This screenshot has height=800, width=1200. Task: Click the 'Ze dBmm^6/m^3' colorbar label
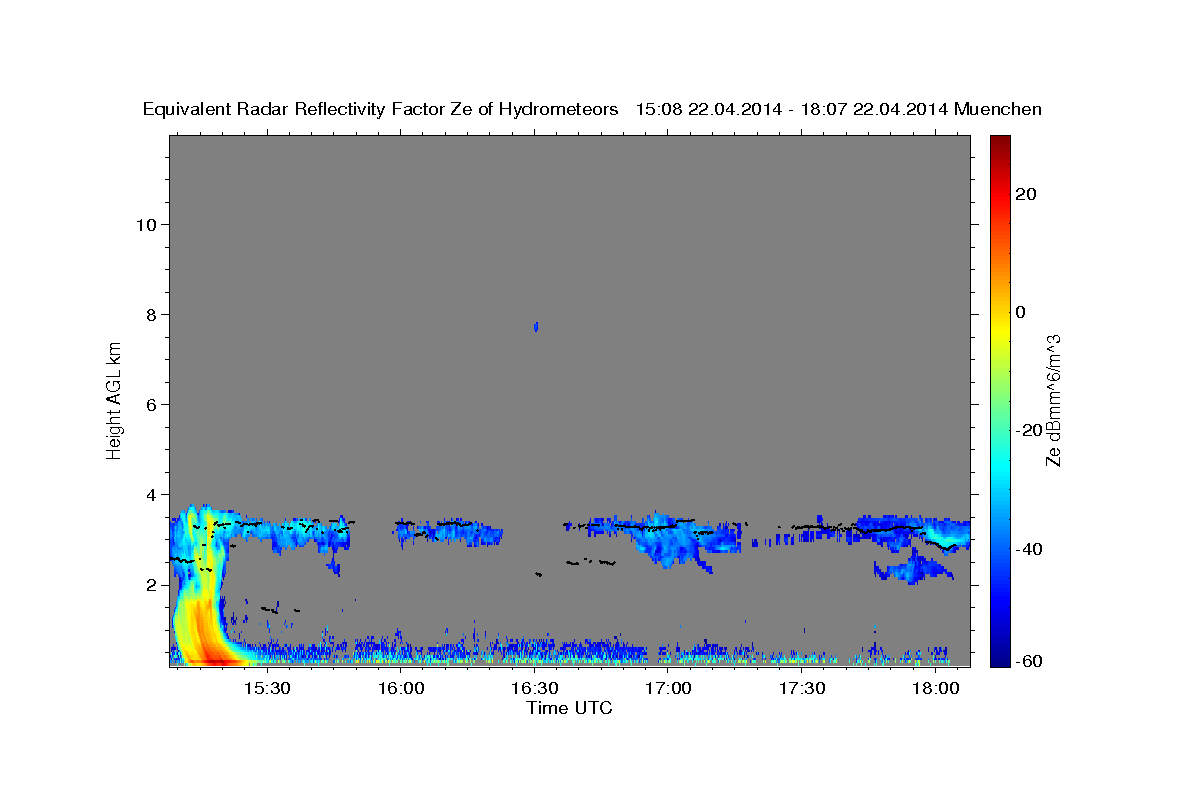pos(1052,400)
